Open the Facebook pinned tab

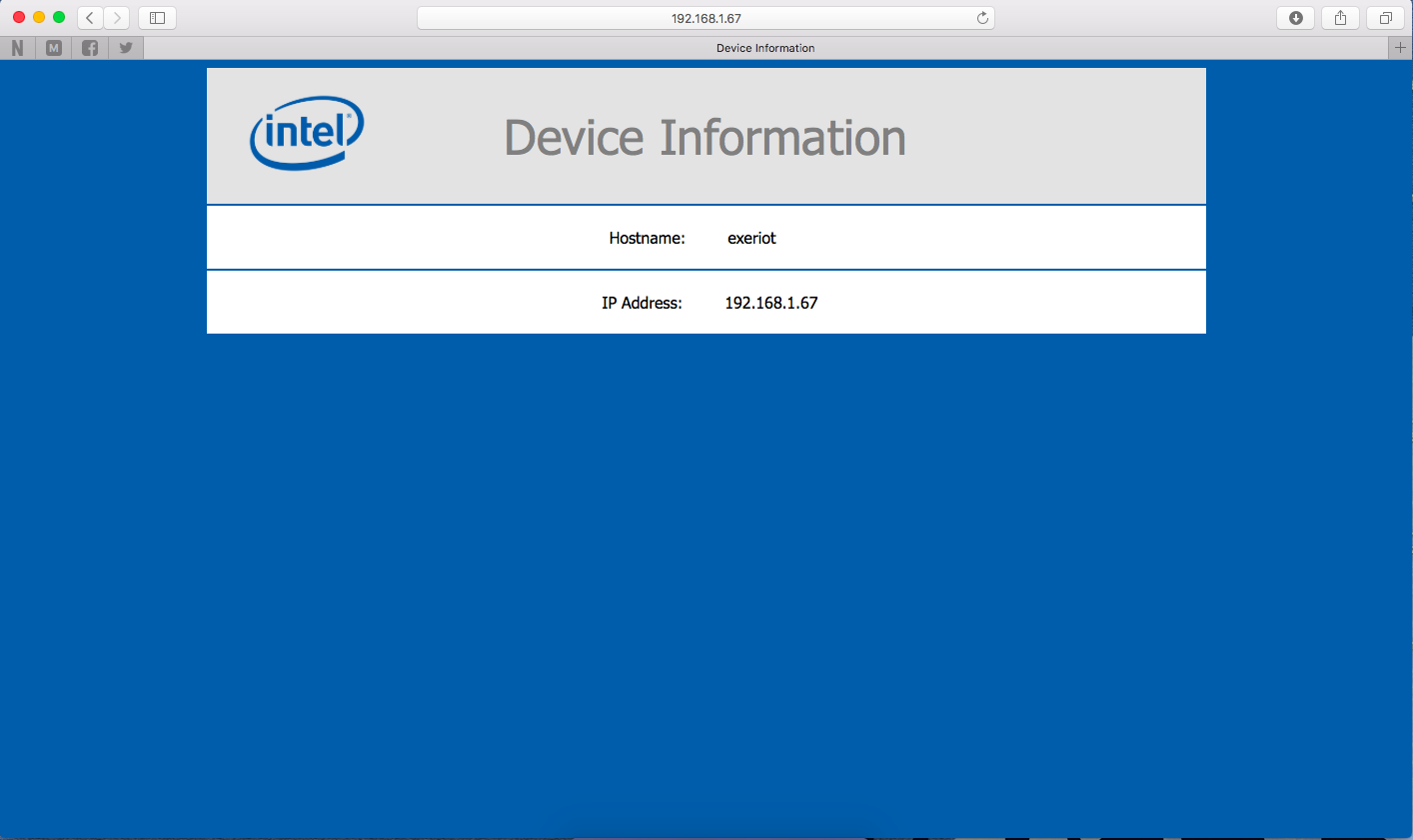pos(90,48)
